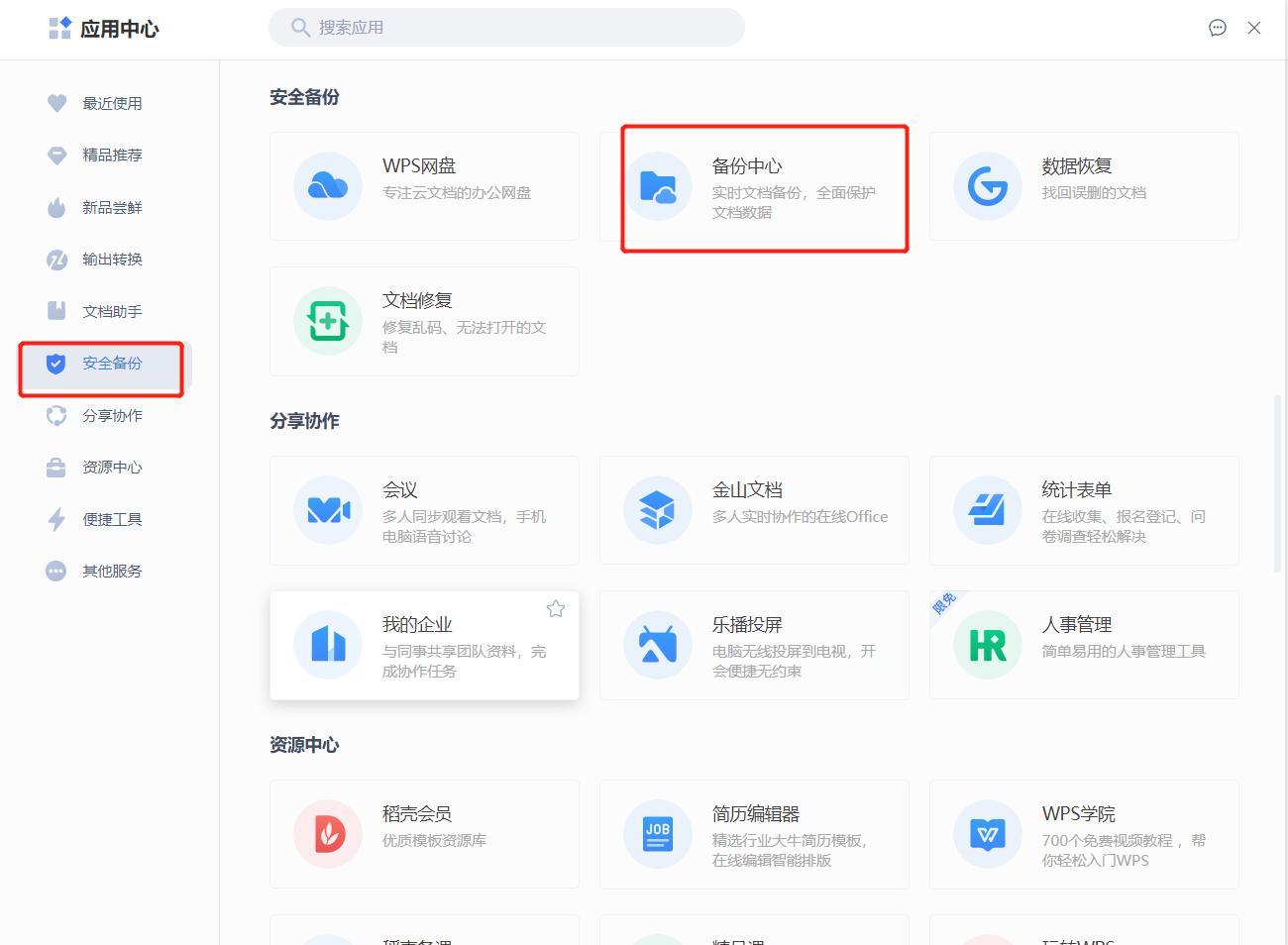Open WPS学院 video tutorials
The image size is (1288, 945).
[x=1083, y=834]
